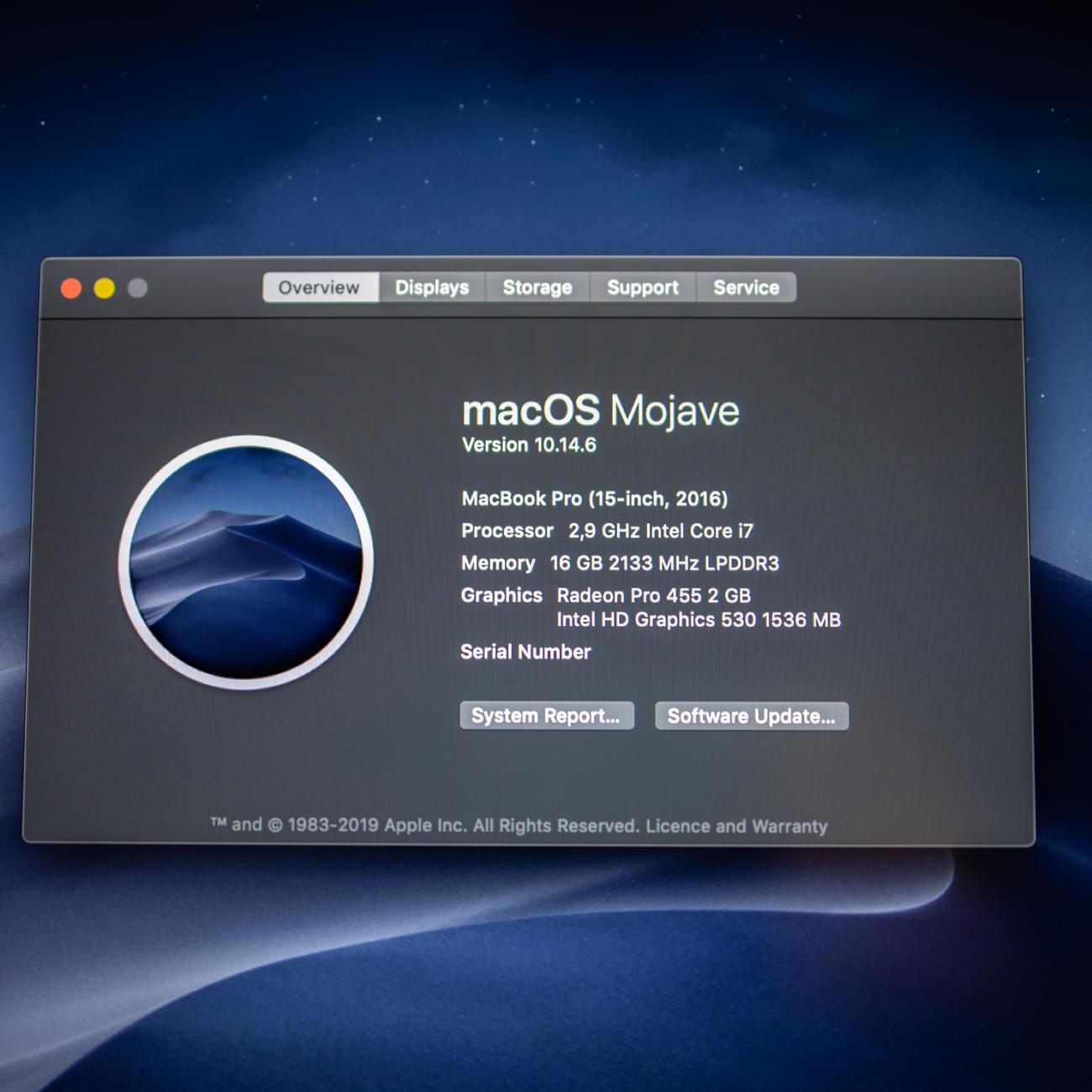Click the macOS Mojave title
Image resolution: width=1092 pixels, height=1092 pixels.
pyautogui.click(x=601, y=411)
